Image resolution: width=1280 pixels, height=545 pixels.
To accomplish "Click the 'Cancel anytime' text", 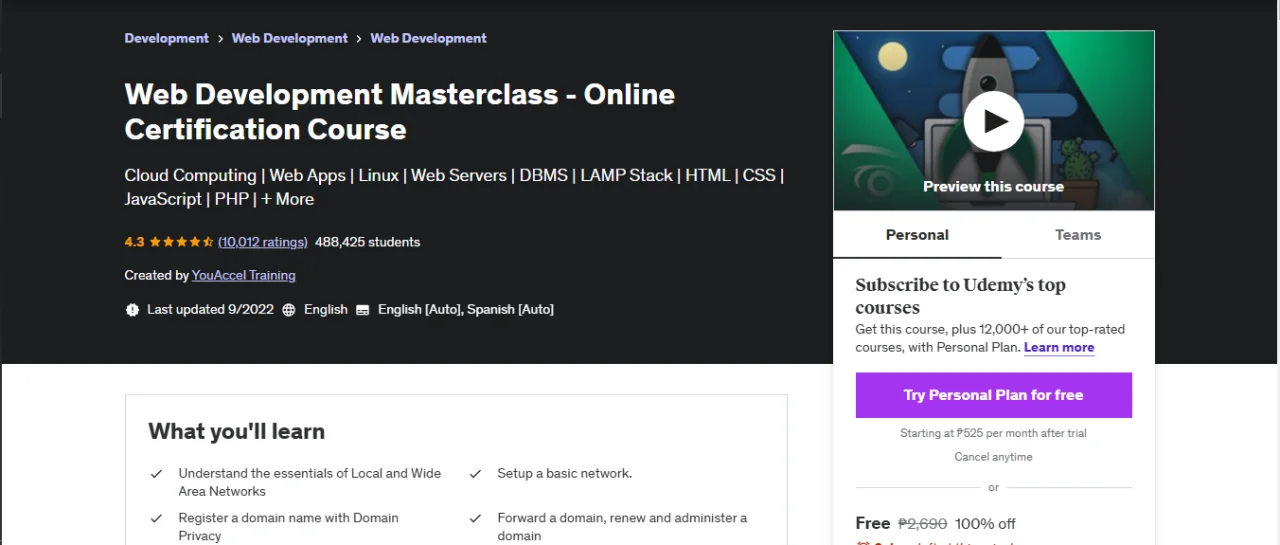I will click(993, 457).
